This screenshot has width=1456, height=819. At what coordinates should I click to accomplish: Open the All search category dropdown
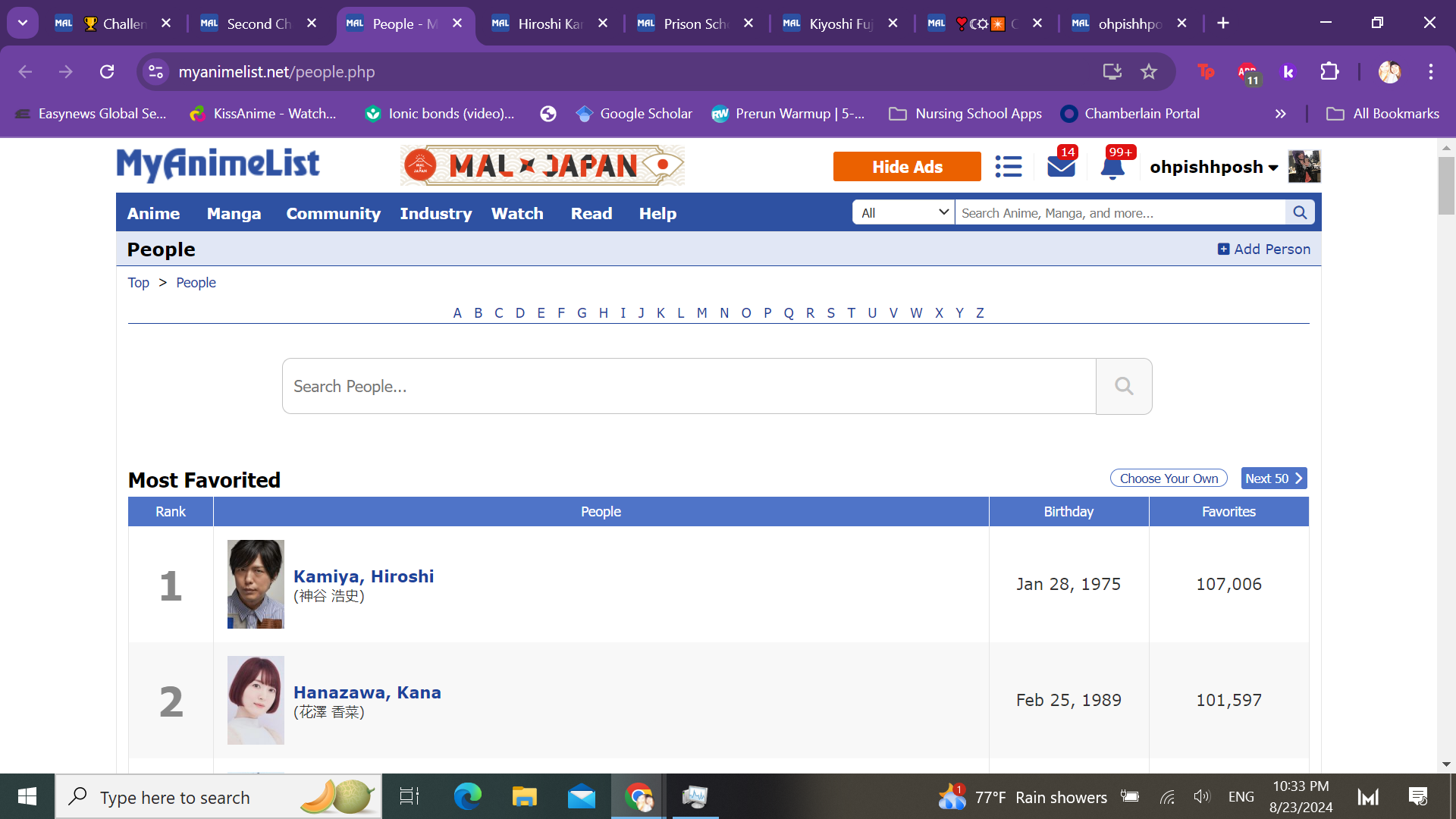click(903, 213)
